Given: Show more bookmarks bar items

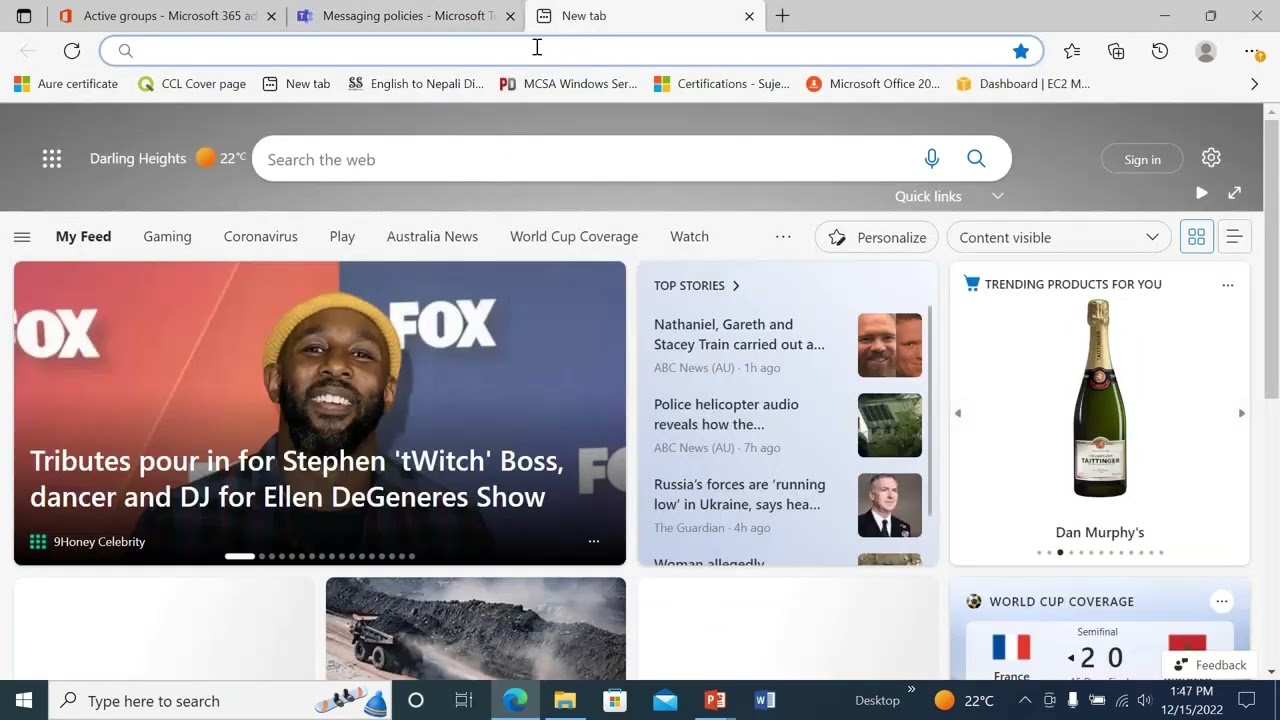Looking at the screenshot, I should pyautogui.click(x=1255, y=84).
